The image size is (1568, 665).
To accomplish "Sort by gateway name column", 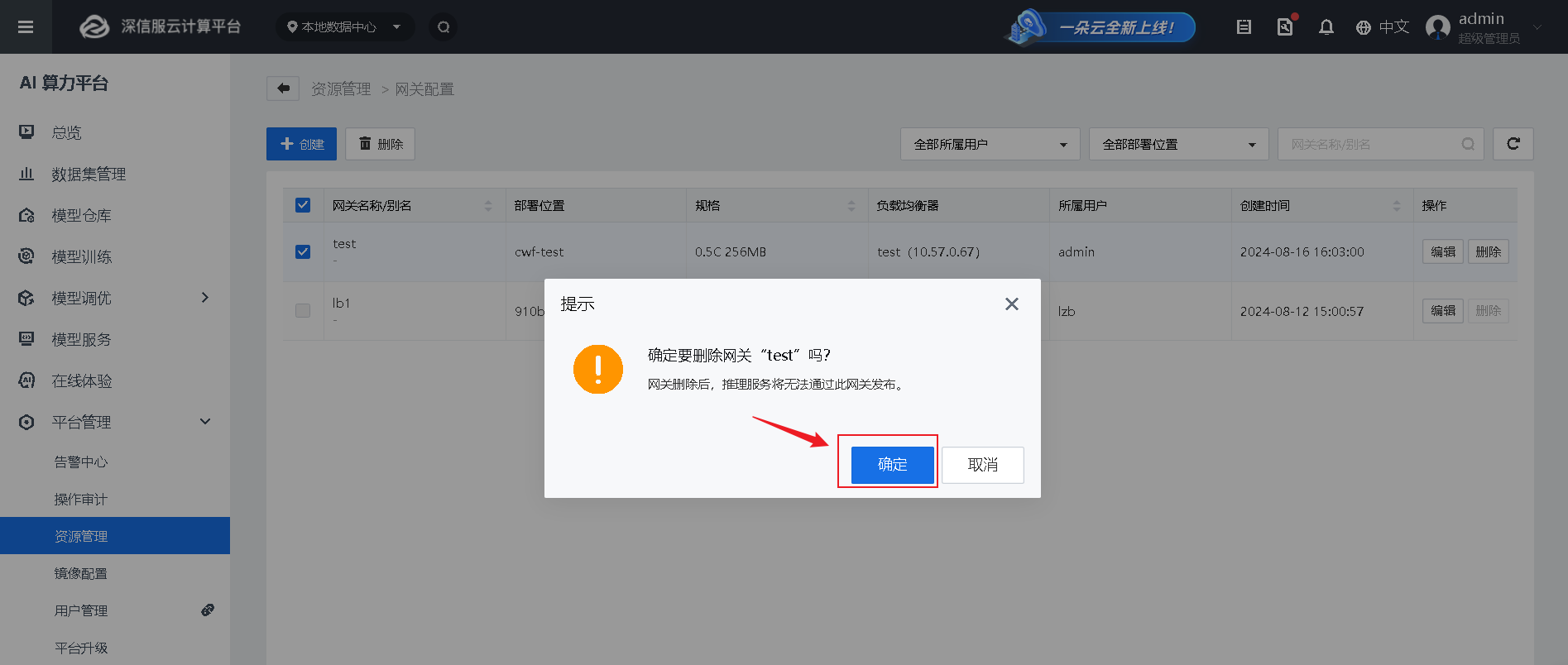I will [488, 206].
